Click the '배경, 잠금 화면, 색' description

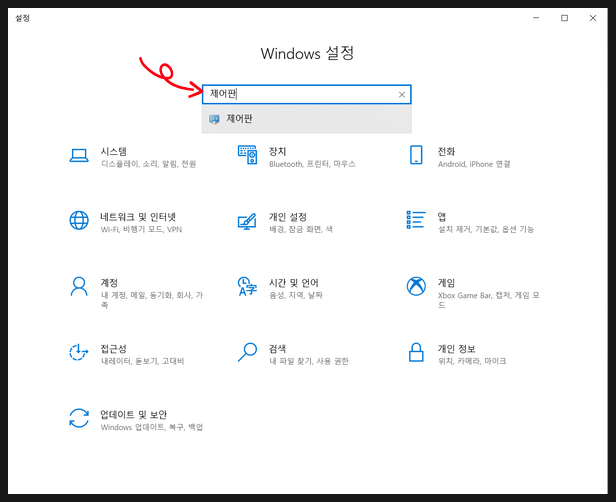tap(301, 229)
